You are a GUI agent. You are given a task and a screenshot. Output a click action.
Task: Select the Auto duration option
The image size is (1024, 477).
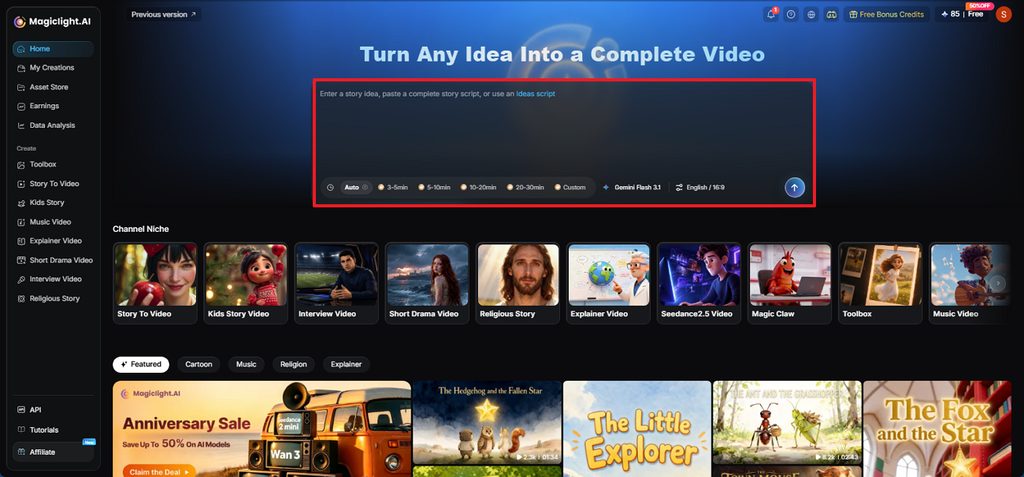[356, 188]
